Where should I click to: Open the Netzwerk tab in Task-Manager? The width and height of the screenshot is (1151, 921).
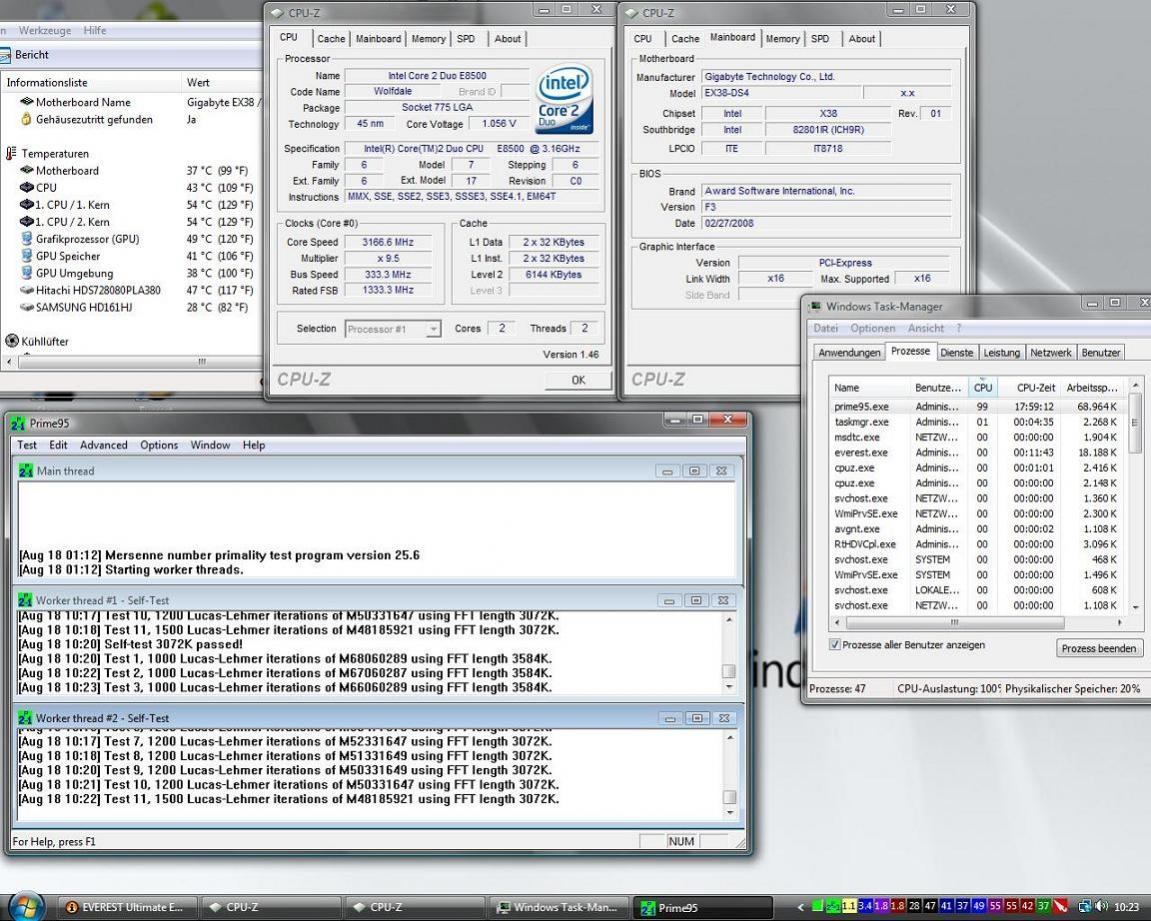pos(1050,352)
